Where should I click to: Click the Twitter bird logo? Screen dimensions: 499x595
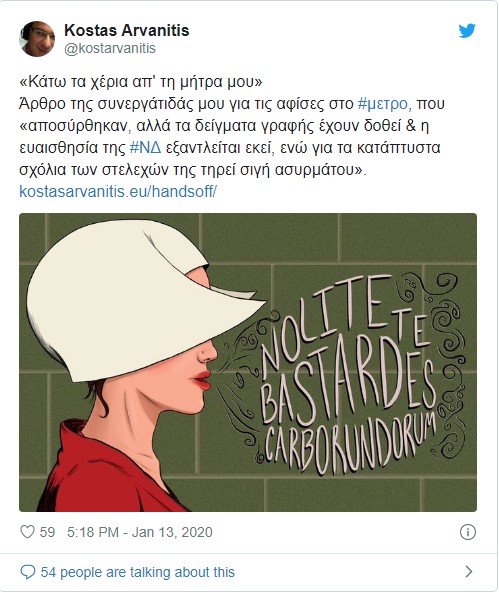pos(466,31)
